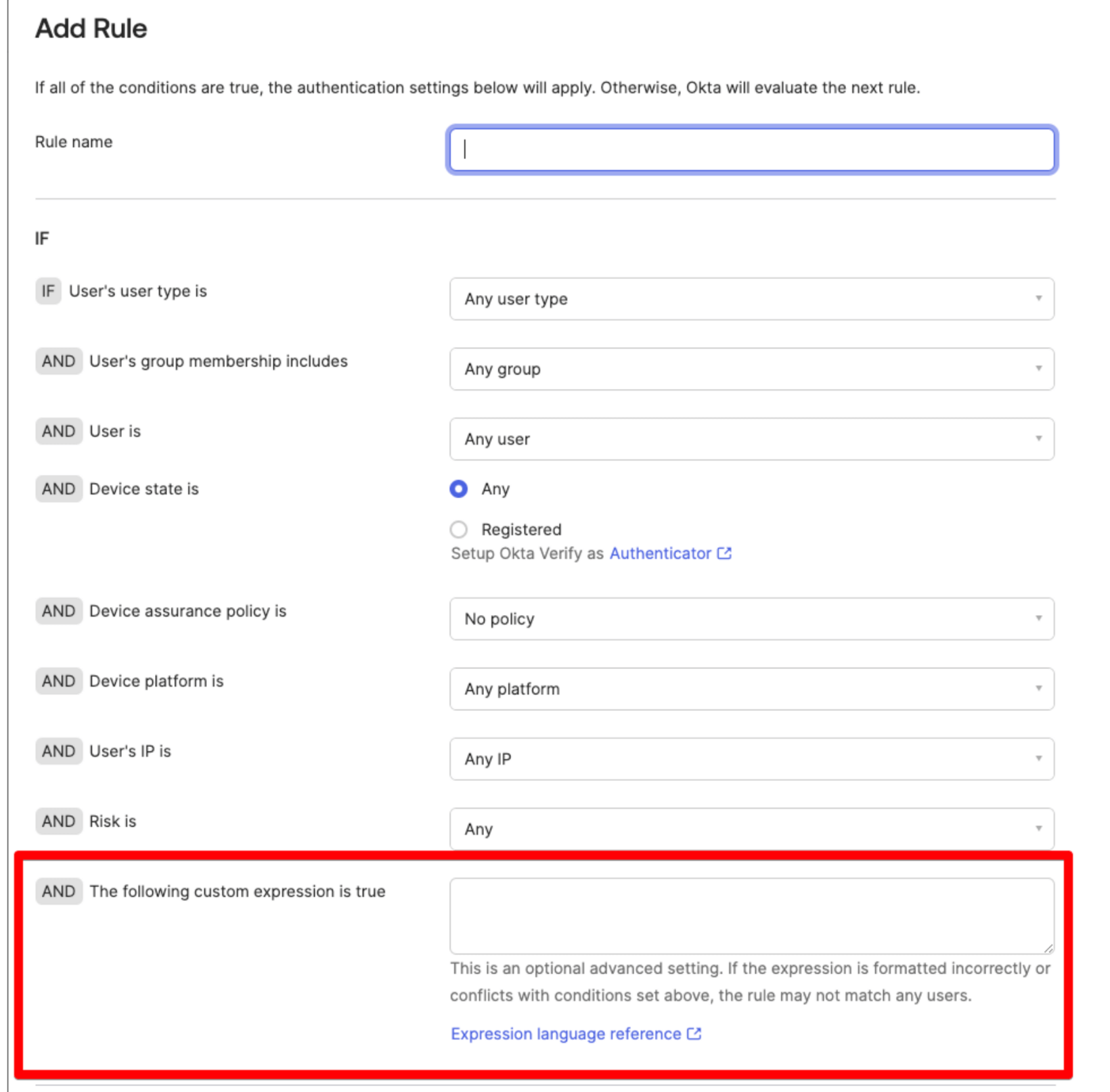The image size is (1110, 1092).
Task: Open the Risk 'Any' dropdown
Action: (751, 829)
